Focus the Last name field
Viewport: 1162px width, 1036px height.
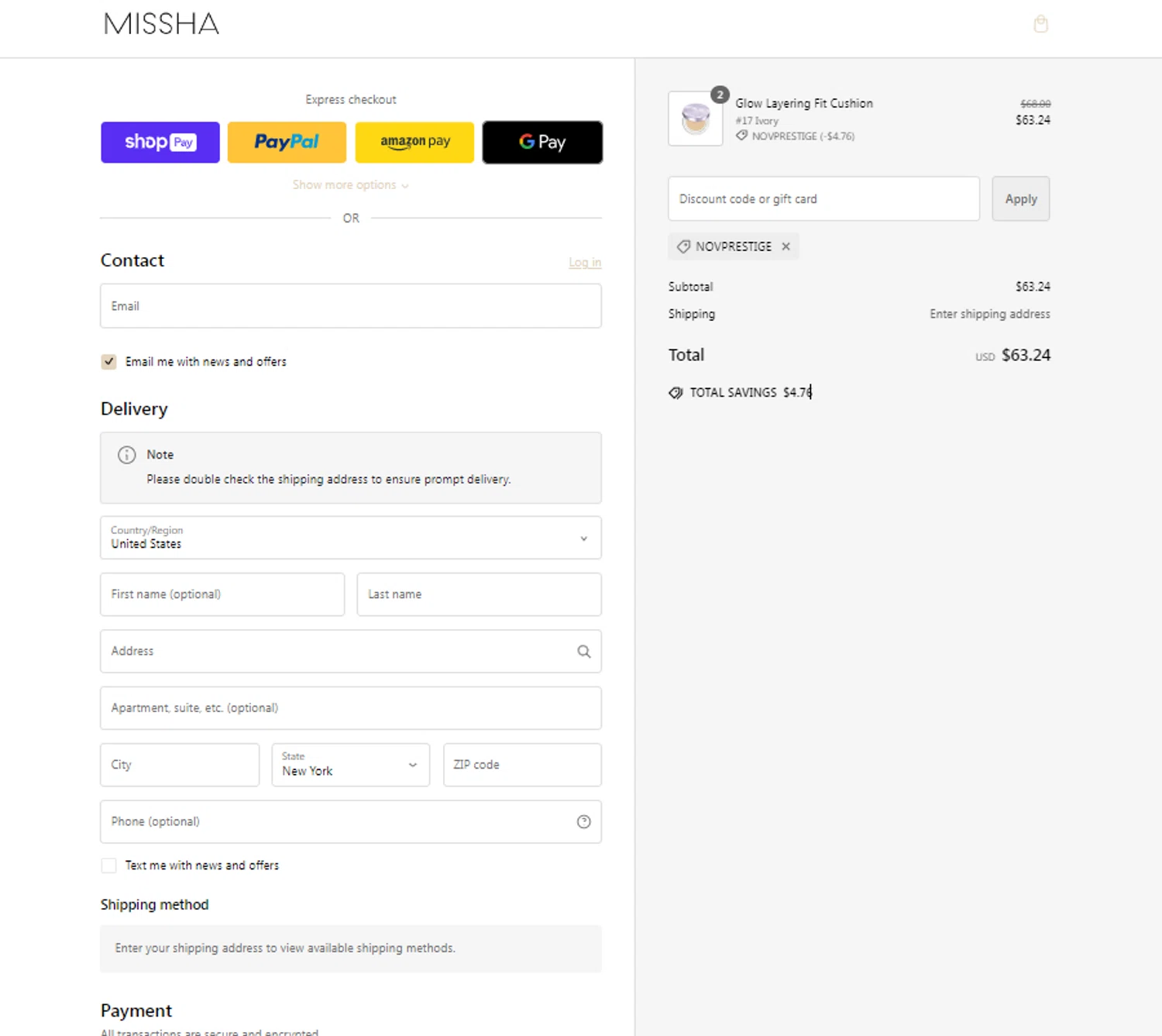[x=480, y=594]
